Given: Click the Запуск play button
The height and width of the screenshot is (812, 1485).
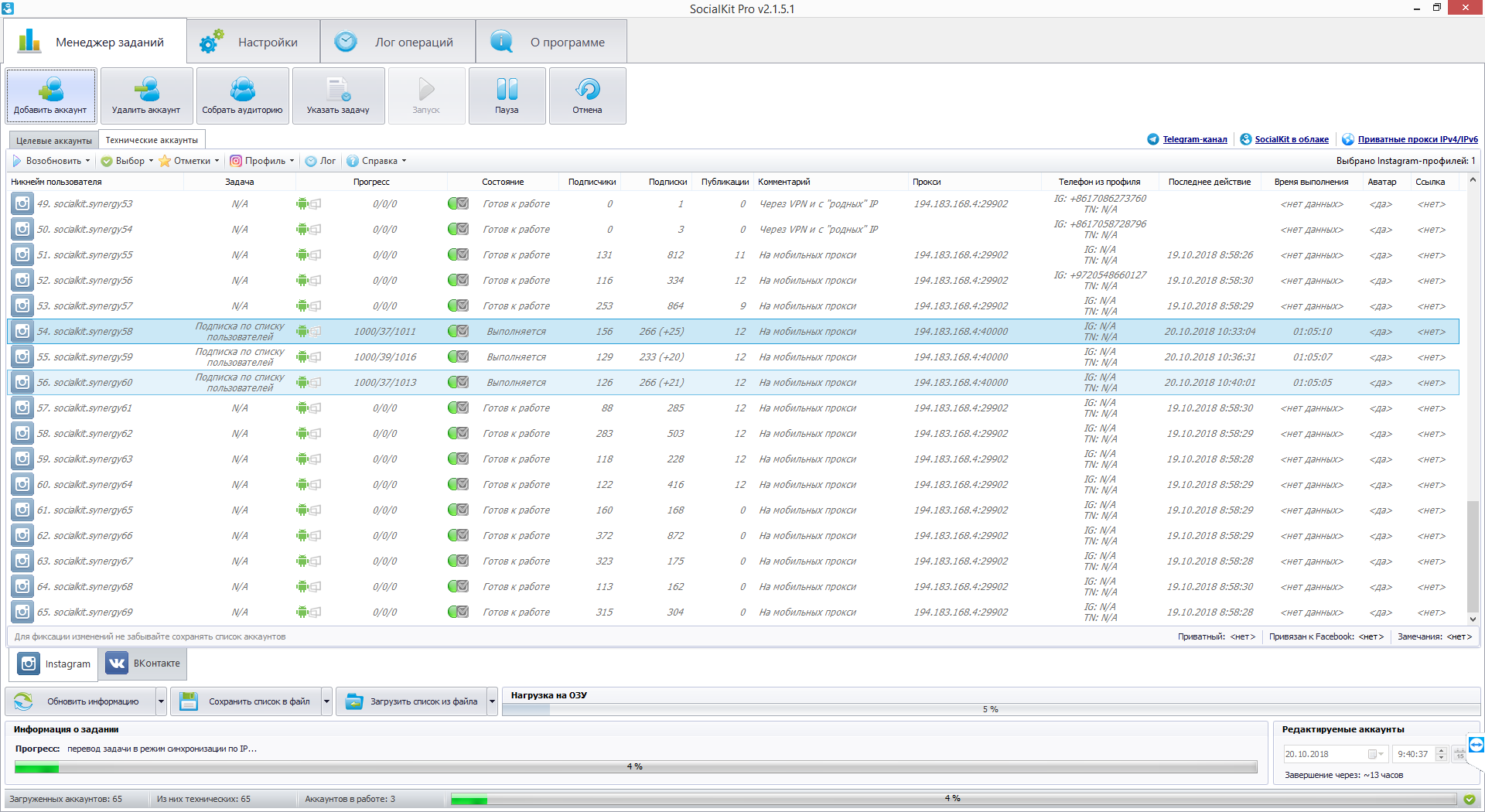Looking at the screenshot, I should (426, 96).
